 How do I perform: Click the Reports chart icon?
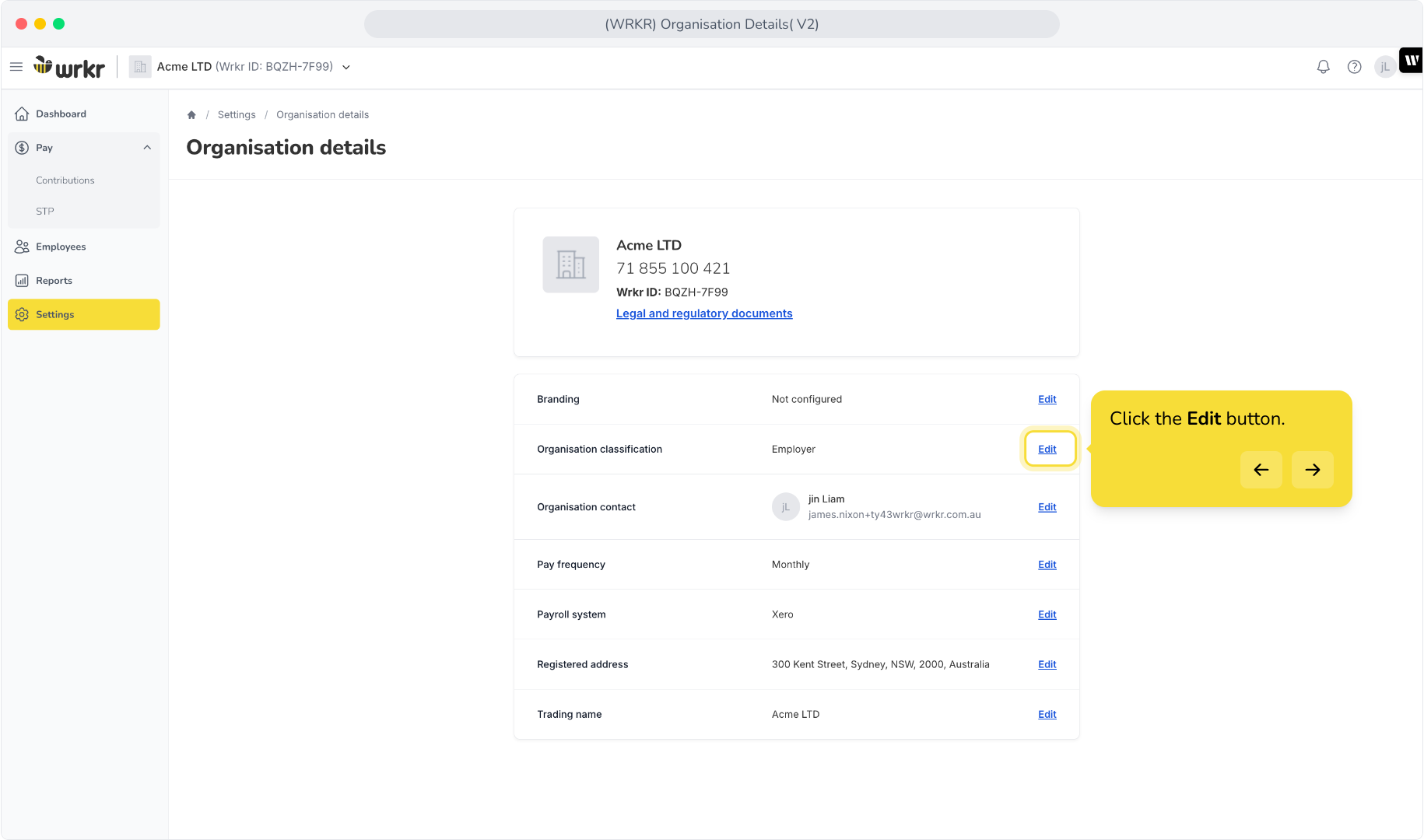point(22,281)
